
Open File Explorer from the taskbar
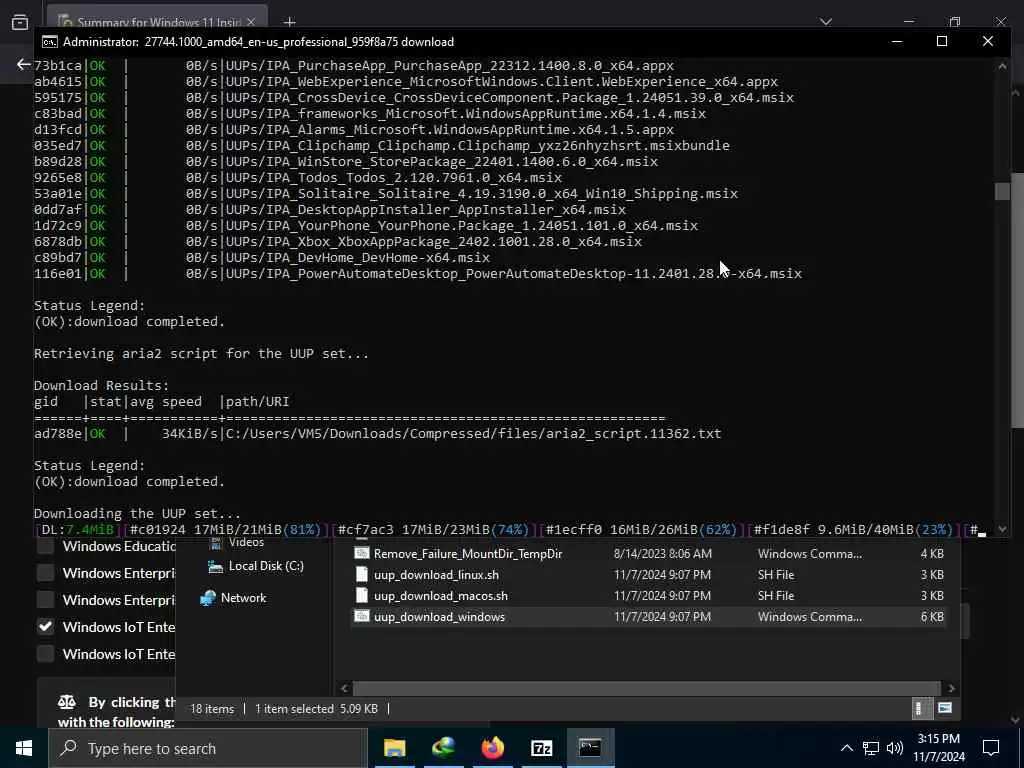[x=394, y=748]
